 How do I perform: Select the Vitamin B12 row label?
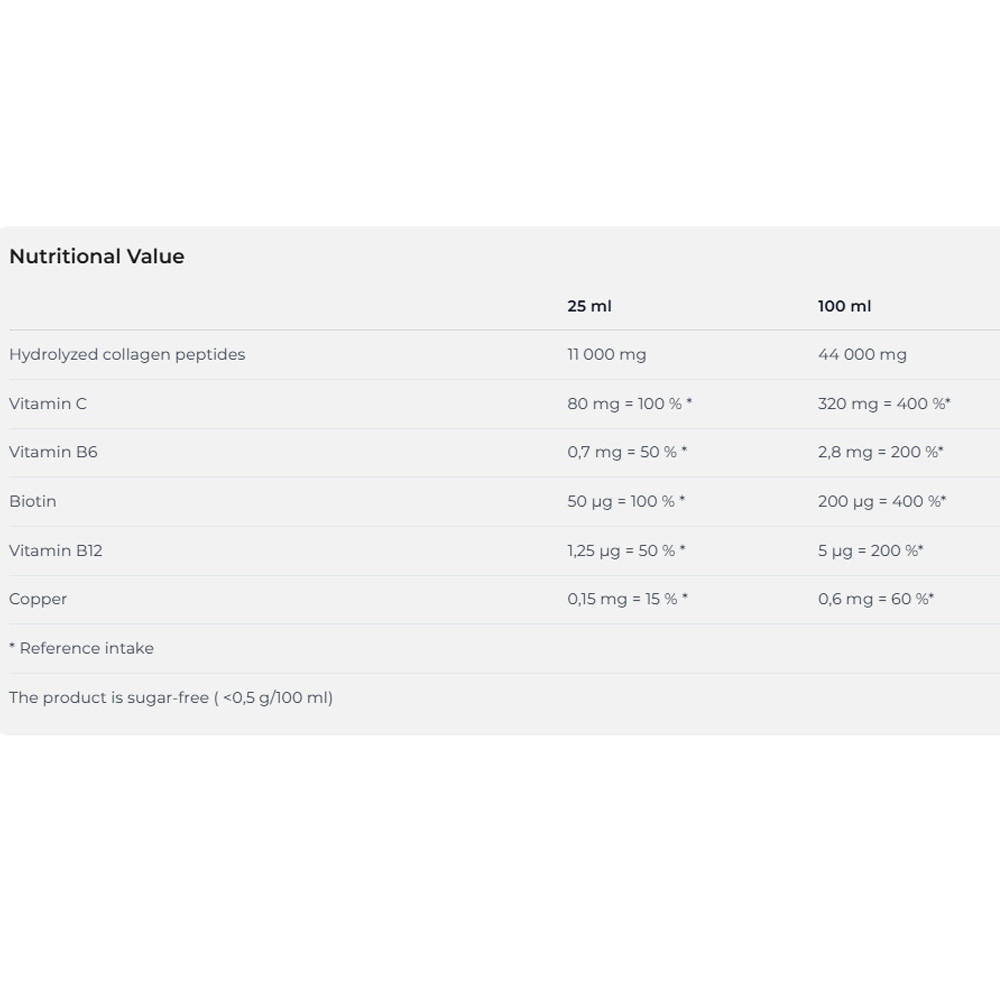coord(56,550)
